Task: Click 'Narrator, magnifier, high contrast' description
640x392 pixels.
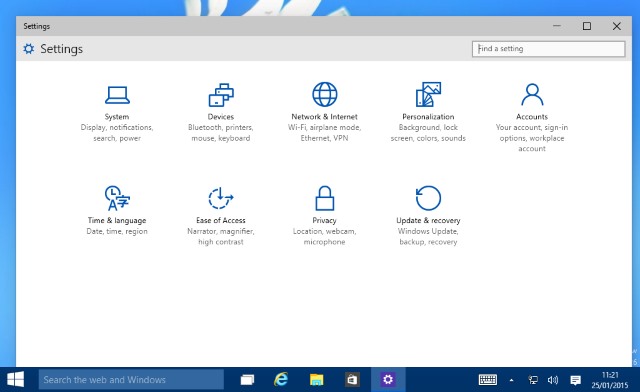Action: (x=221, y=236)
